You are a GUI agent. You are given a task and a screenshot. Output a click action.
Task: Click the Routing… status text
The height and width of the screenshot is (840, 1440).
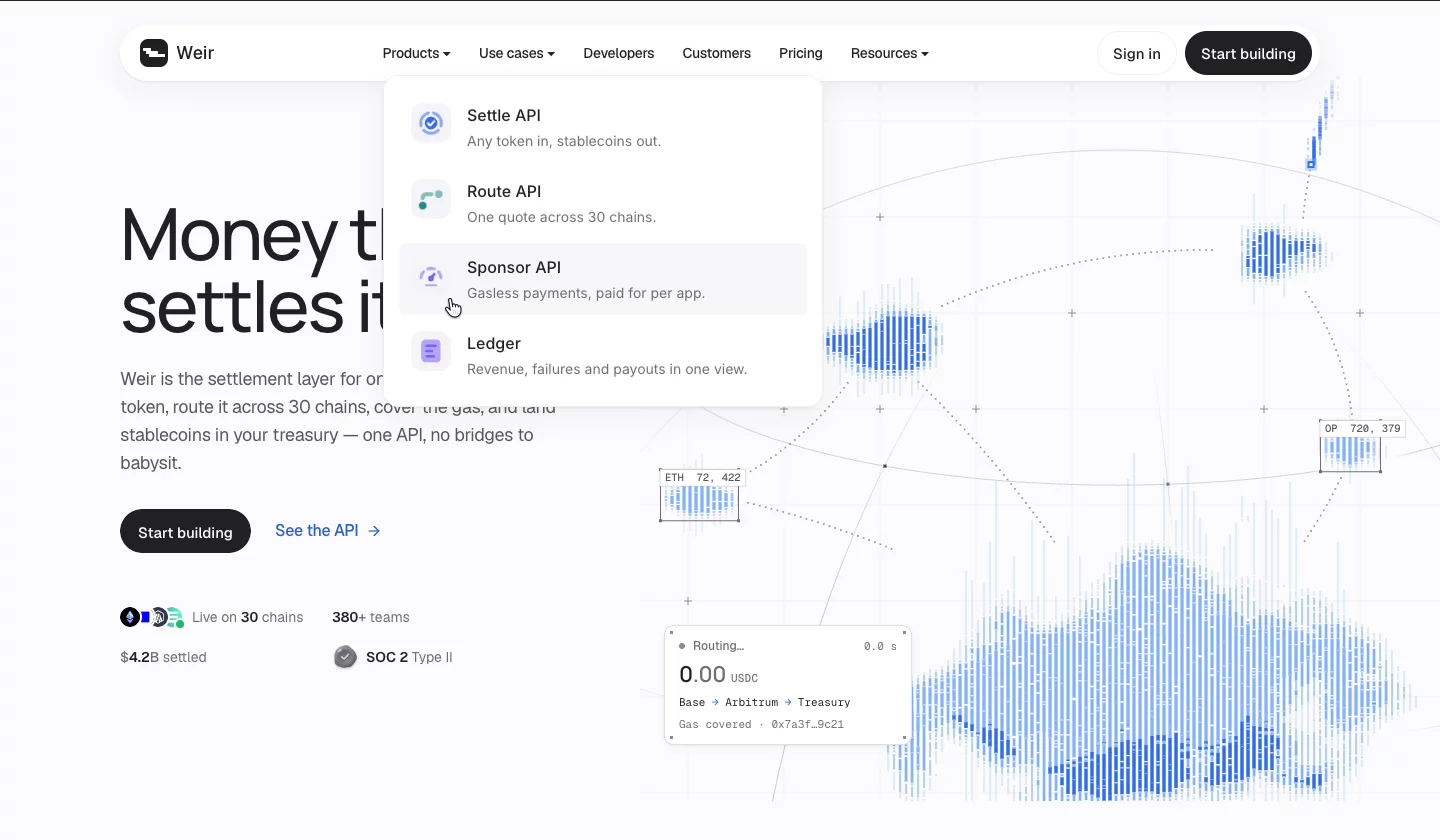click(718, 646)
